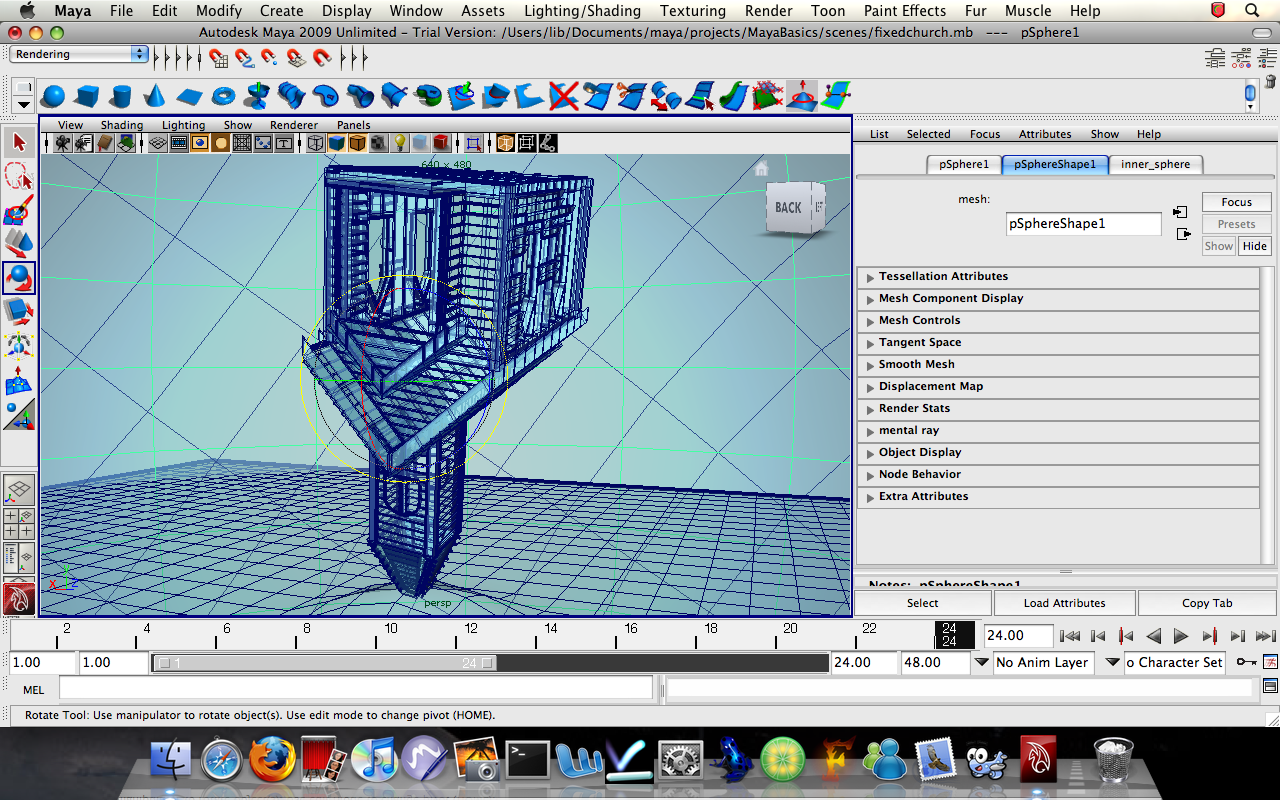
Task: Click the select camera icon in viewport toolbar
Action: tap(63, 143)
